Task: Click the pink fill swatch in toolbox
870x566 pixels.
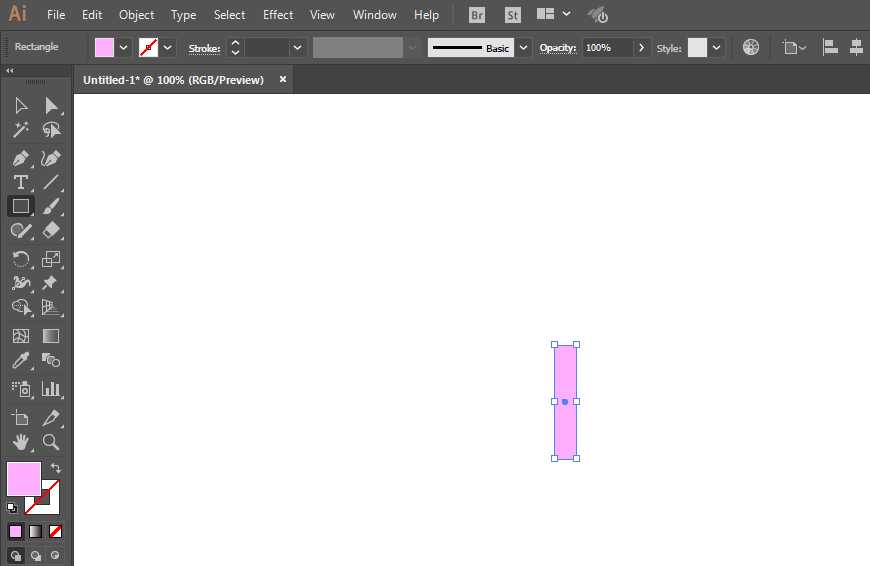Action: click(24, 479)
